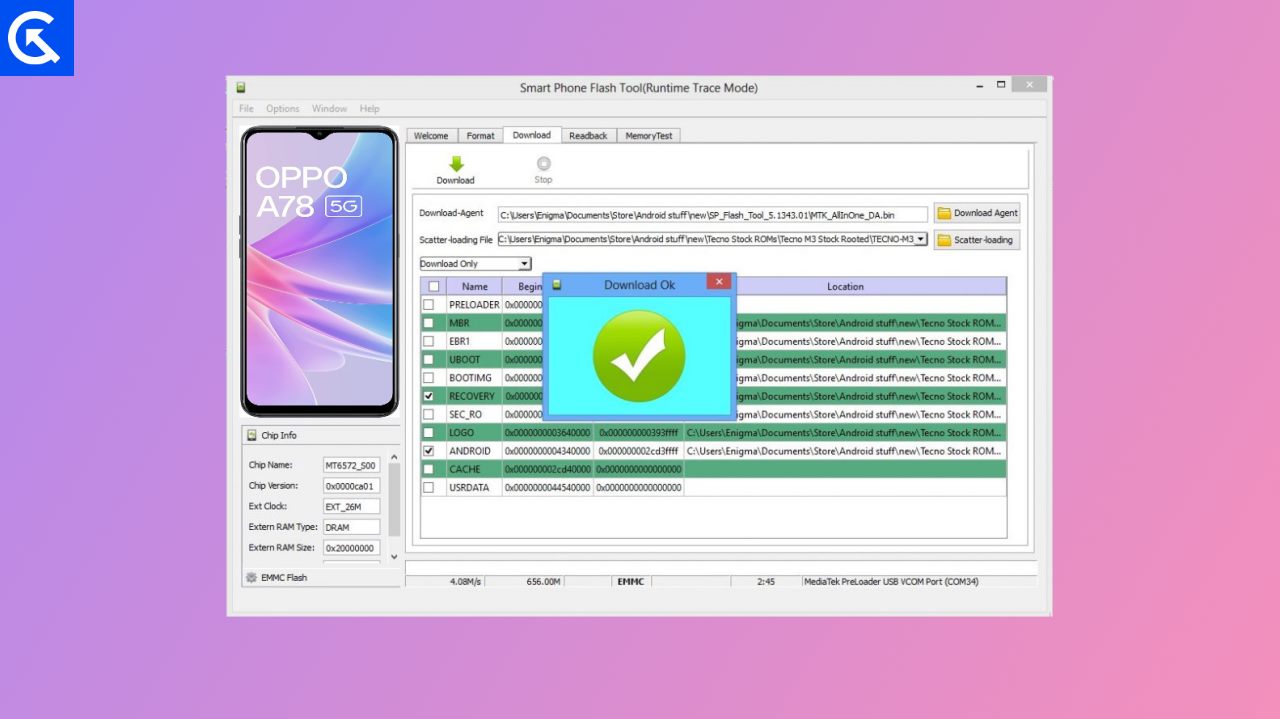
Task: Click the Chip Name value field
Action: pos(351,465)
